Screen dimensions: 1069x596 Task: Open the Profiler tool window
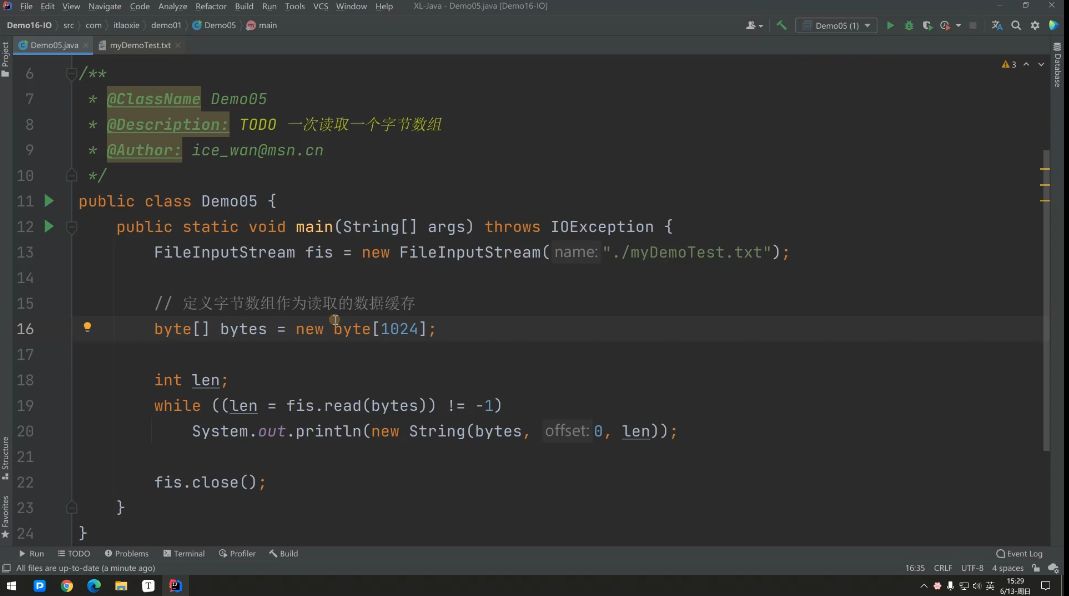point(237,554)
